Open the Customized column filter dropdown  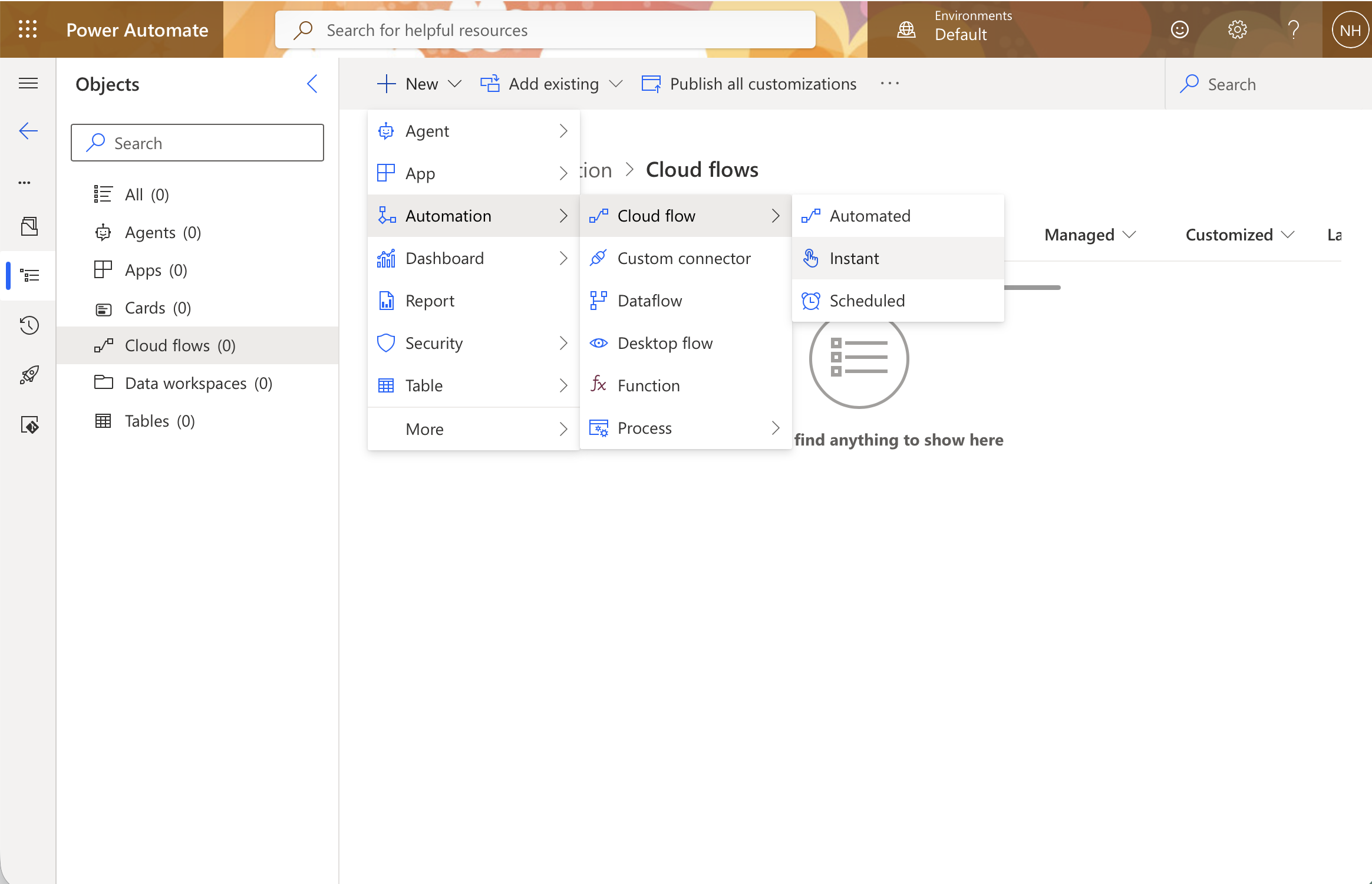point(1239,235)
